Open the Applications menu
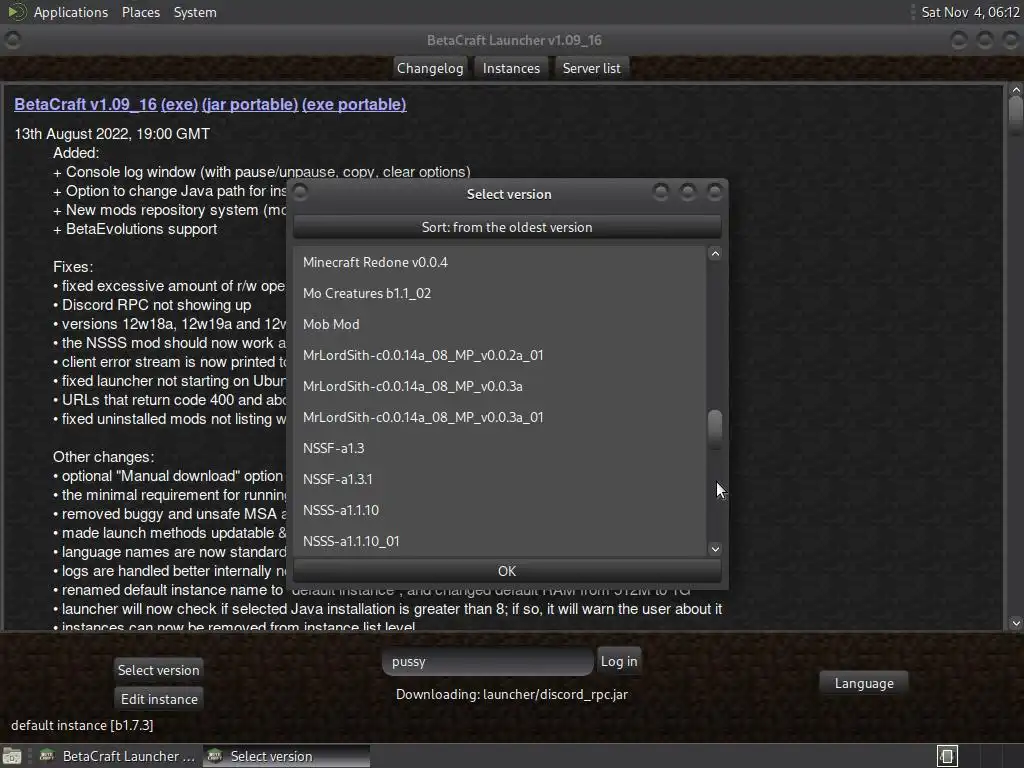Viewport: 1024px width, 768px height. (x=71, y=12)
